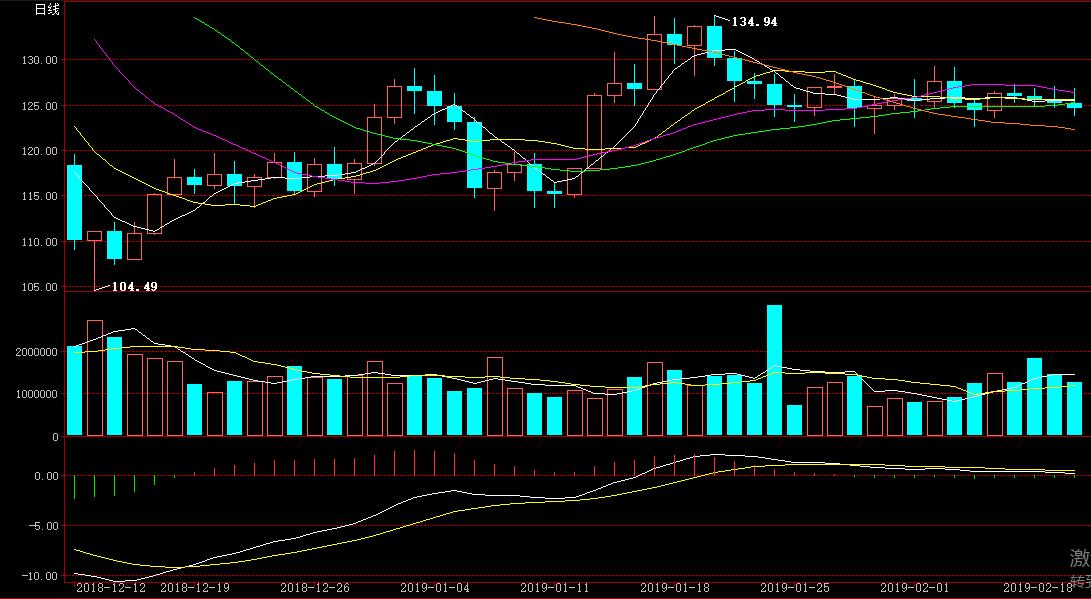The width and height of the screenshot is (1091, 599).
Task: Select the 115.00 price axis label
Action: pos(40,196)
